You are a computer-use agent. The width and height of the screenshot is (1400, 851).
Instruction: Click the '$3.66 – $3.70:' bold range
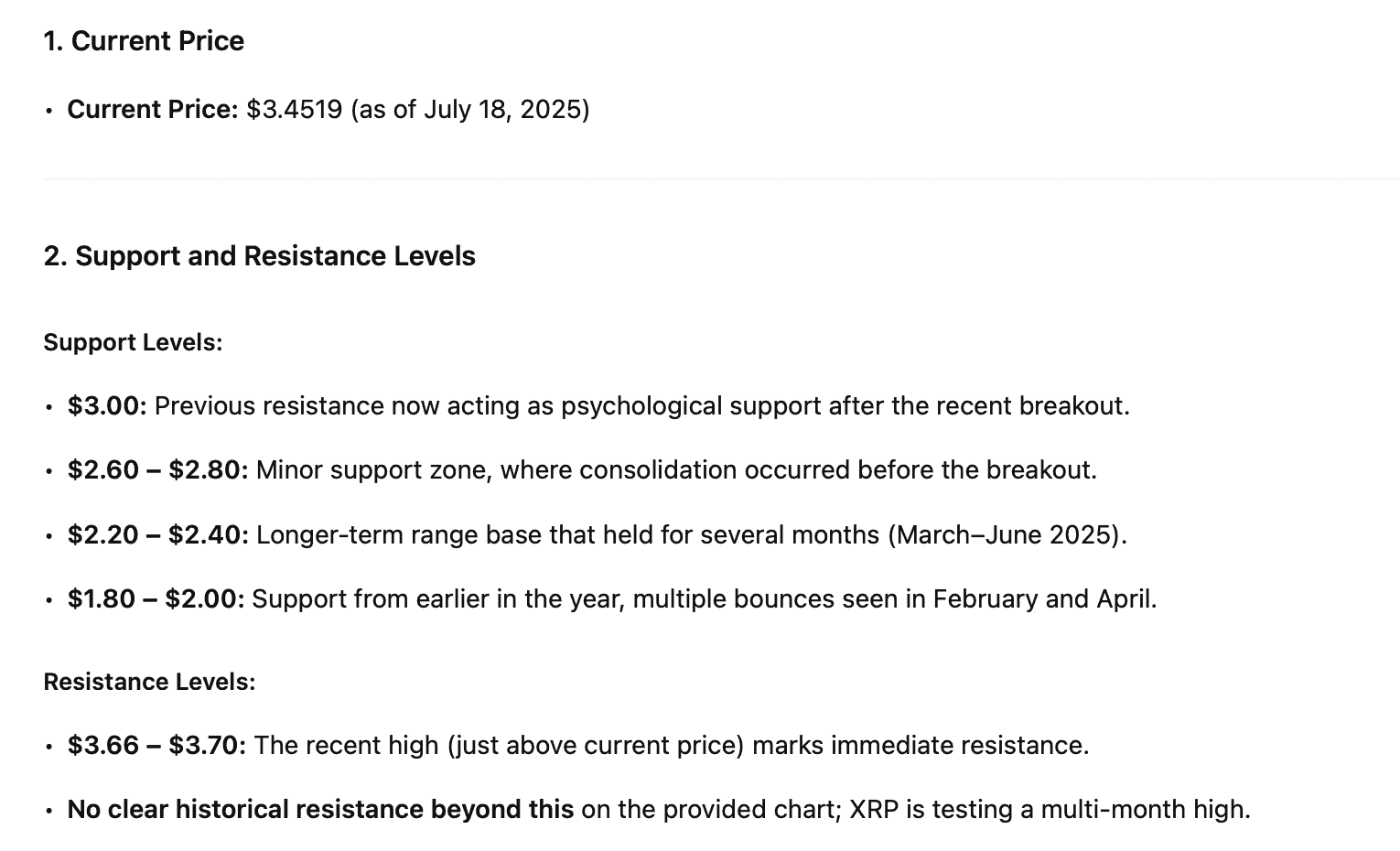click(x=157, y=746)
